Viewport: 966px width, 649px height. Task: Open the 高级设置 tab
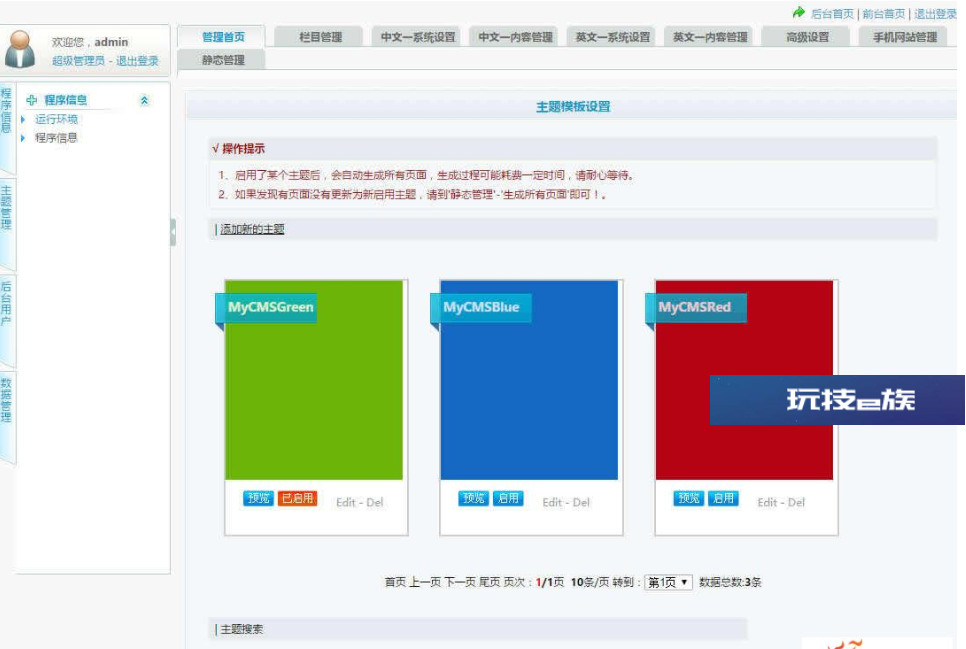(x=807, y=37)
